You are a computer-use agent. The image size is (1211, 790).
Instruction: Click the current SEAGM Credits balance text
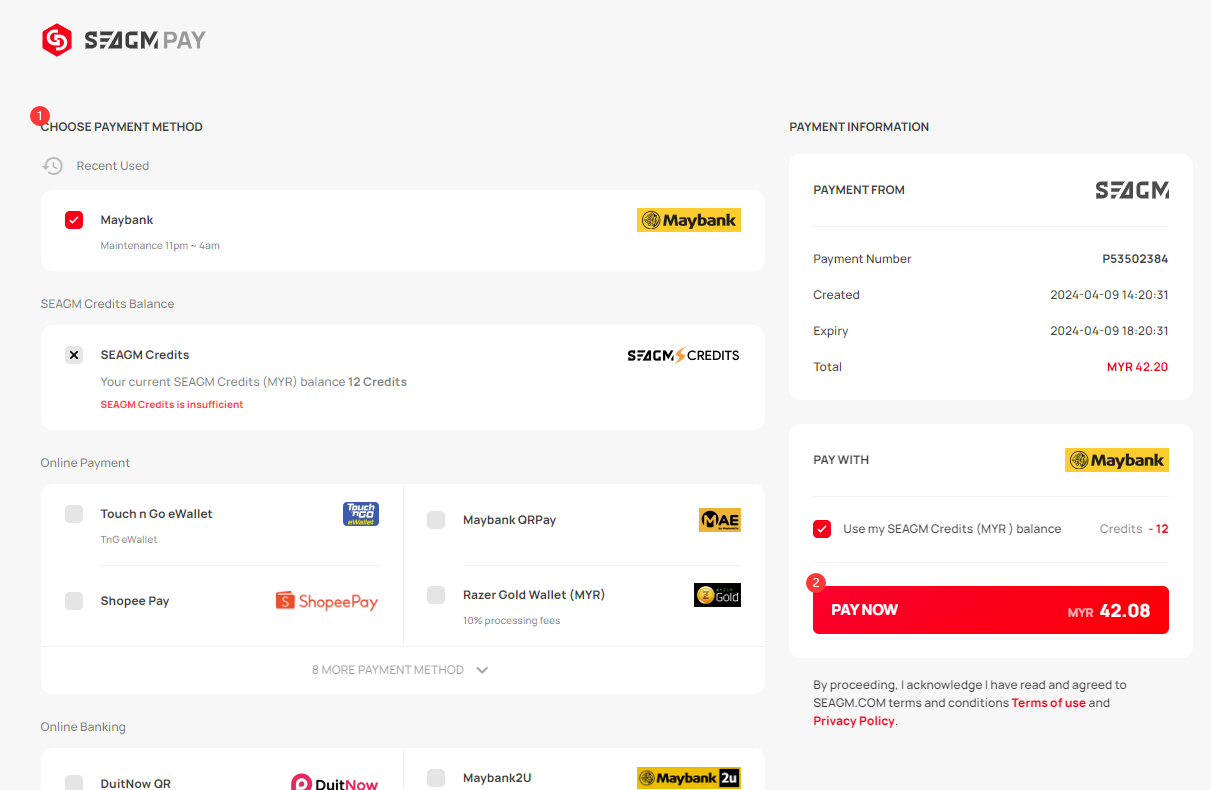pos(254,382)
